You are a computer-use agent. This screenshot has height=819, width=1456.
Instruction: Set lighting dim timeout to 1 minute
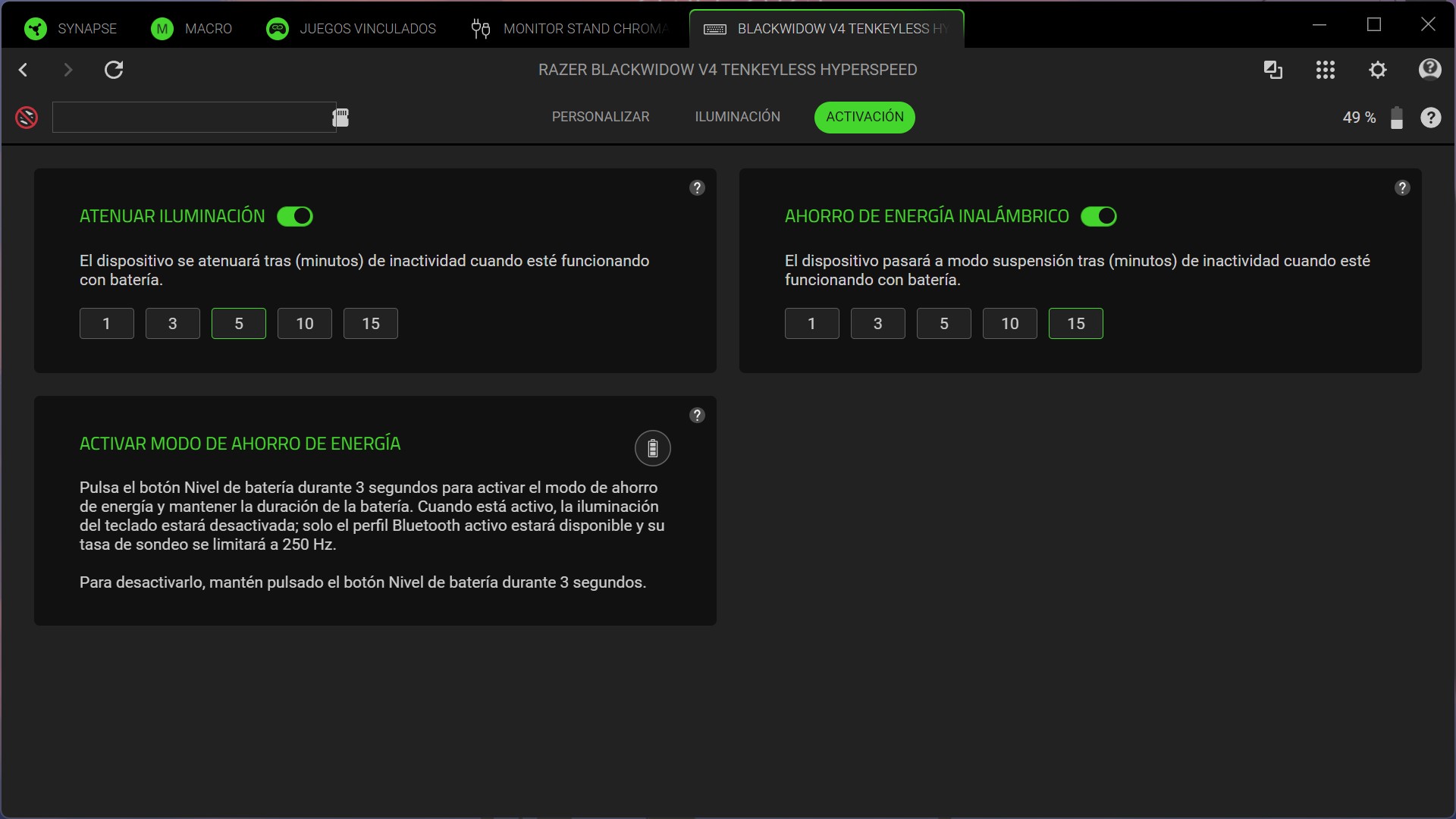click(x=107, y=324)
